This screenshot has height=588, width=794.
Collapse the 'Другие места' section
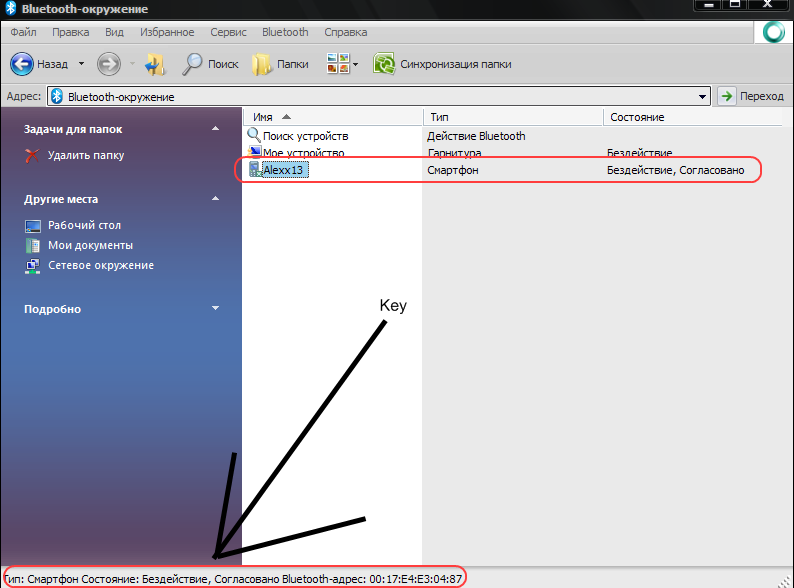[215, 199]
